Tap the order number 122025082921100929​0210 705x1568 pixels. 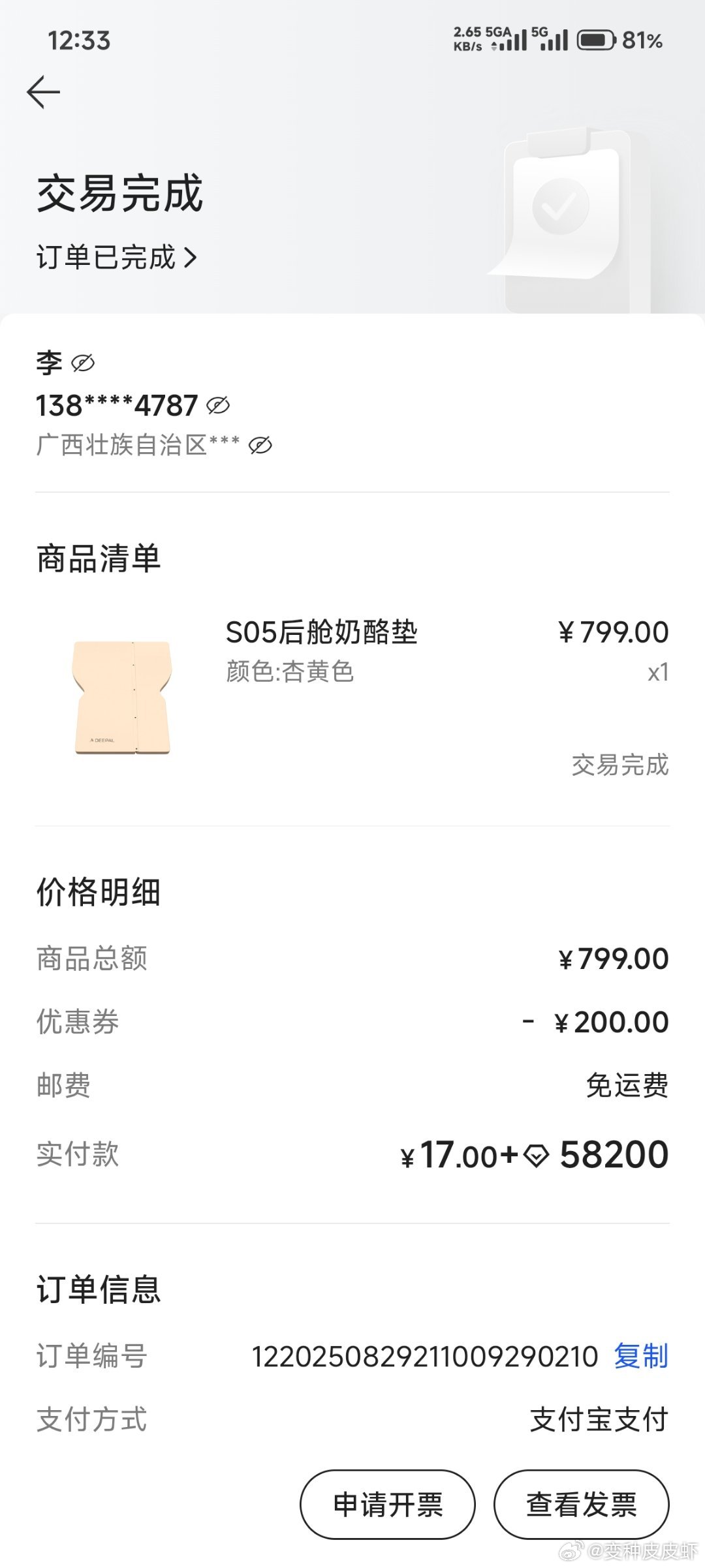pos(425,1357)
